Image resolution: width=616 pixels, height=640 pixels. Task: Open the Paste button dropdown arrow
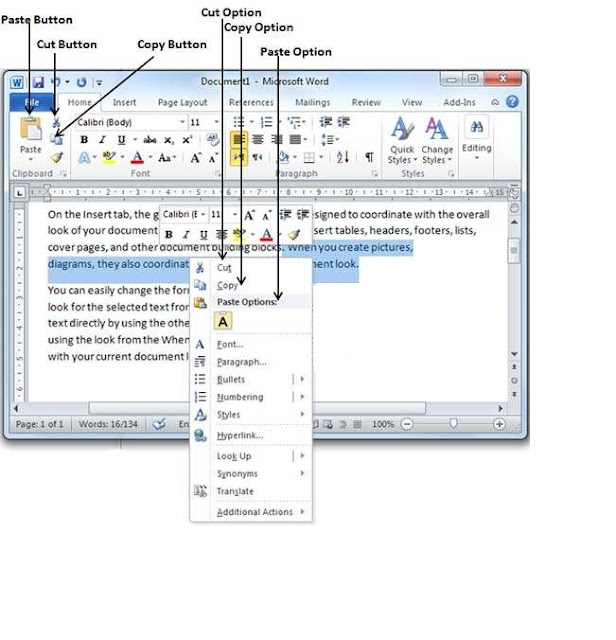tap(31, 160)
